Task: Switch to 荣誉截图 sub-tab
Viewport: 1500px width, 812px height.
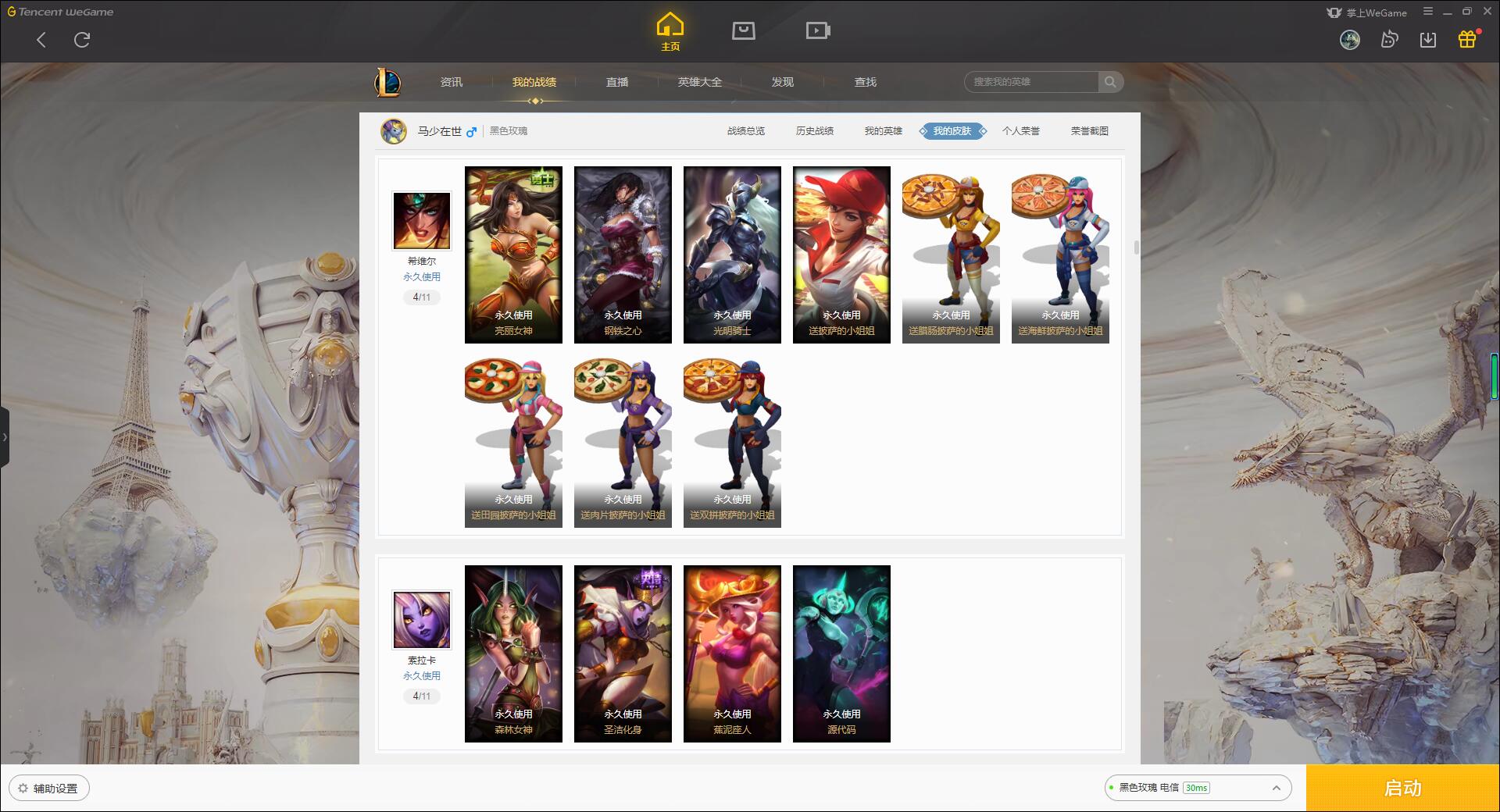Action: 1090,131
